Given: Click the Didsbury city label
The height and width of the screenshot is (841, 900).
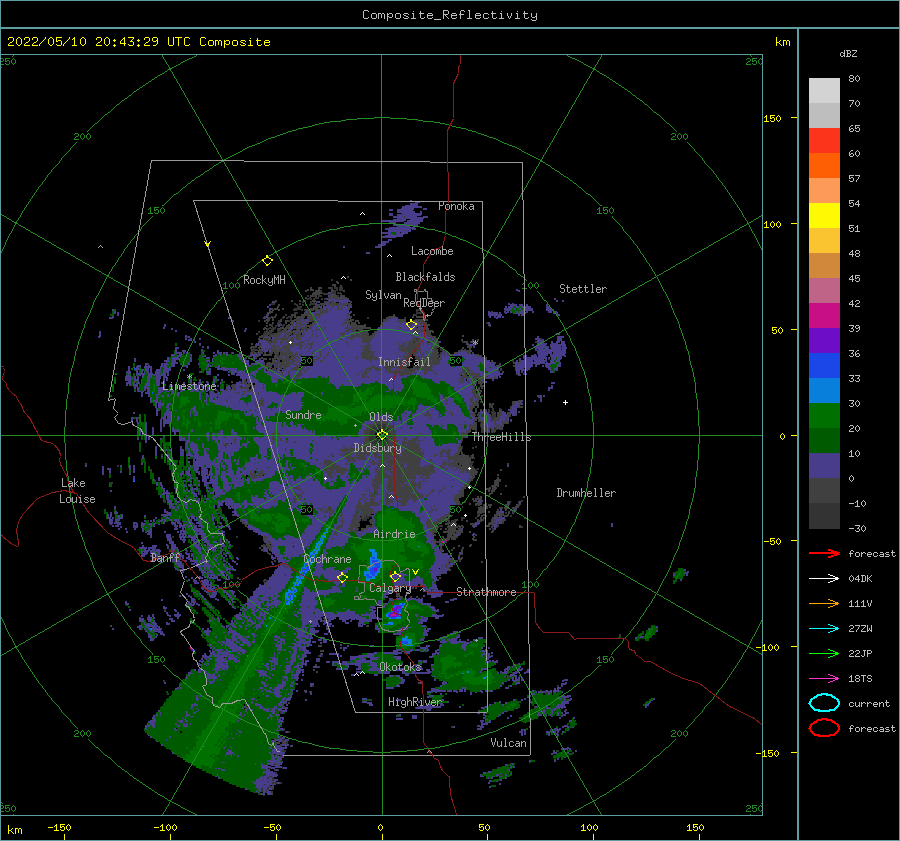Looking at the screenshot, I should pos(378,448).
